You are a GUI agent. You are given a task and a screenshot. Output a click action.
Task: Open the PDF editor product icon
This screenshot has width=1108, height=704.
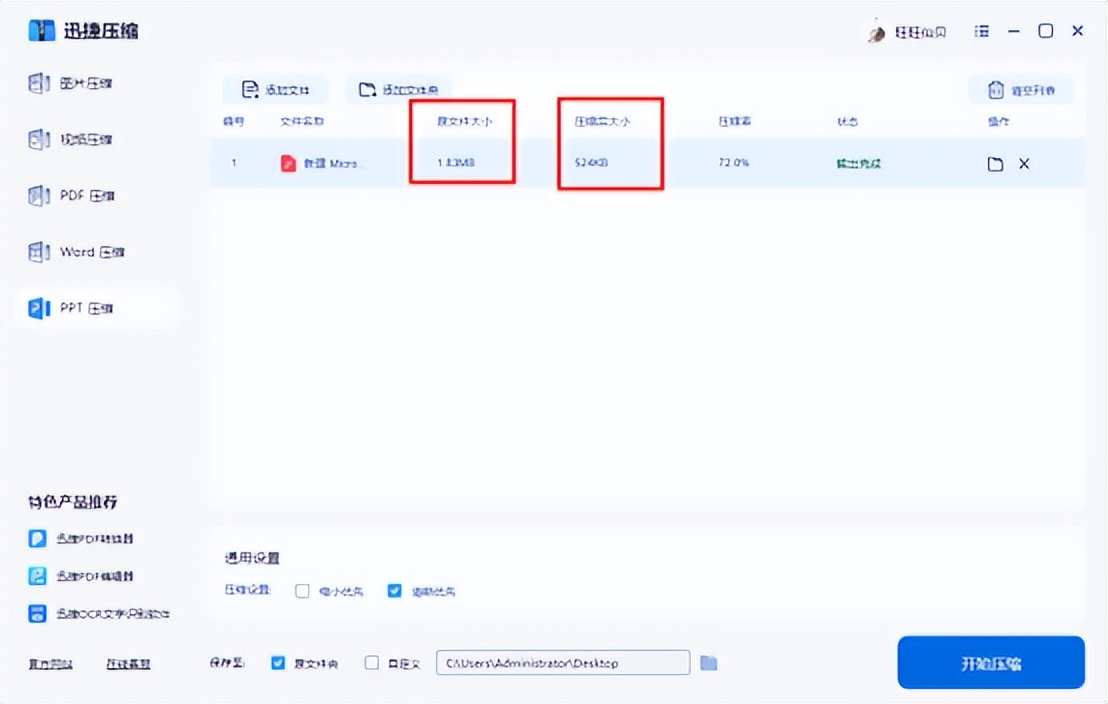(x=37, y=575)
